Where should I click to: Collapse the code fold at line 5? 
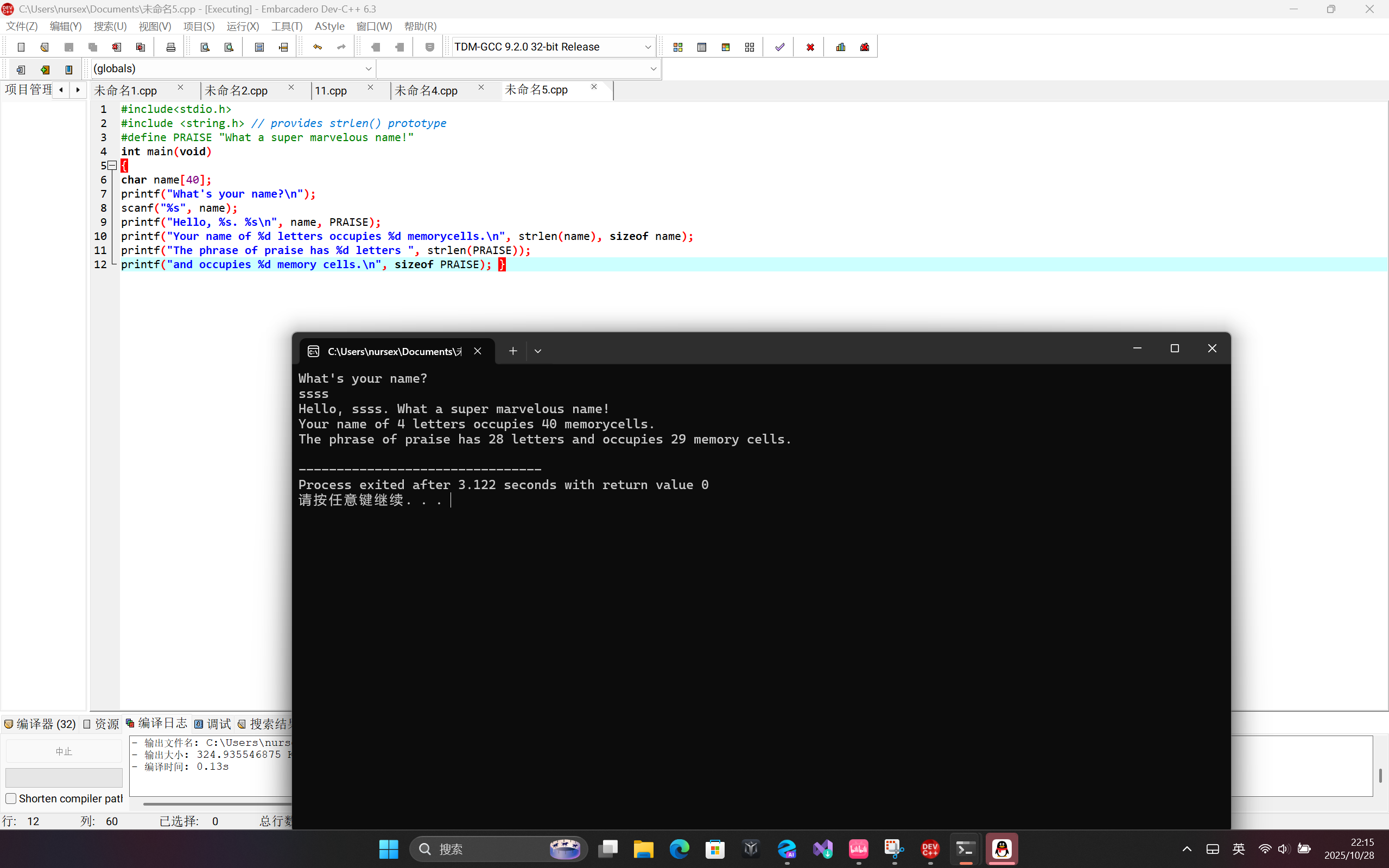coord(112,166)
